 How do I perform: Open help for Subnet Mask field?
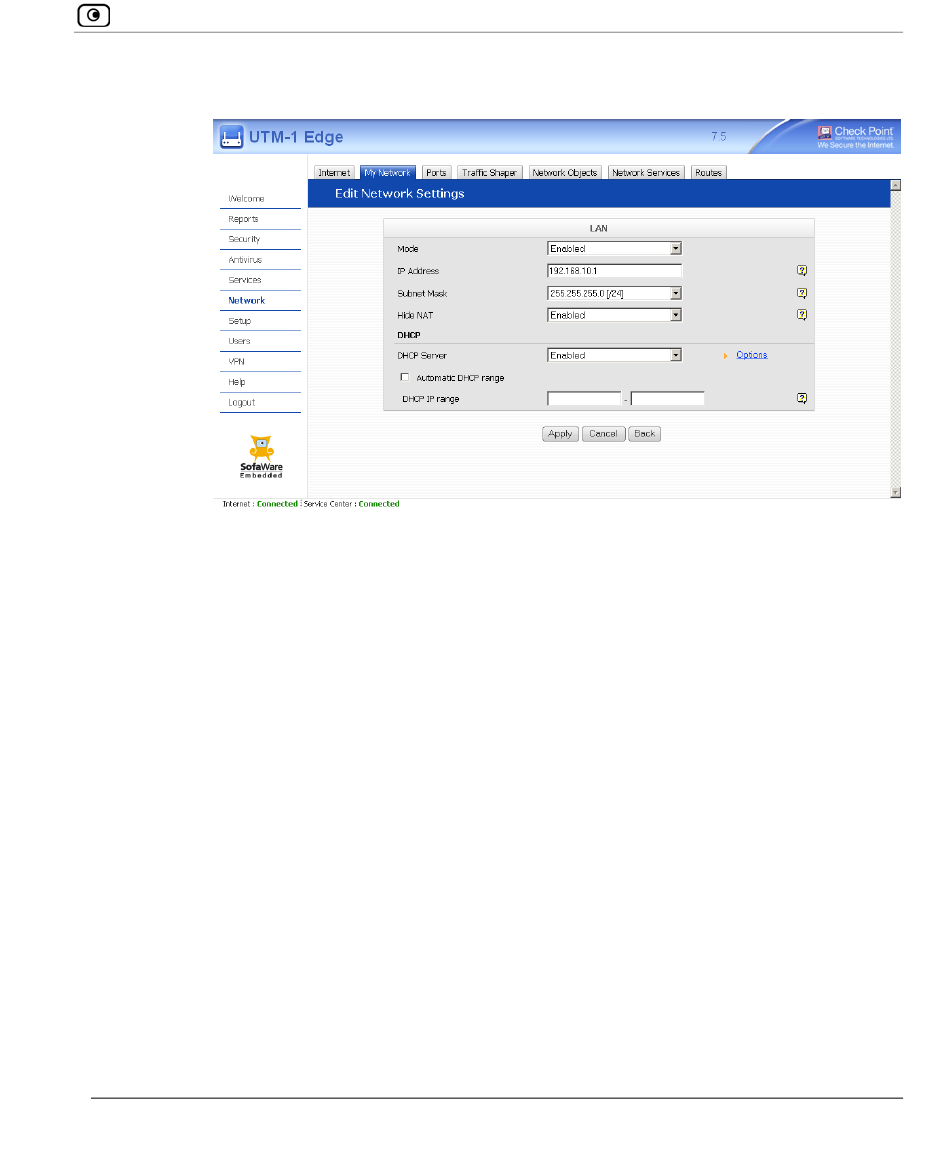coord(802,293)
